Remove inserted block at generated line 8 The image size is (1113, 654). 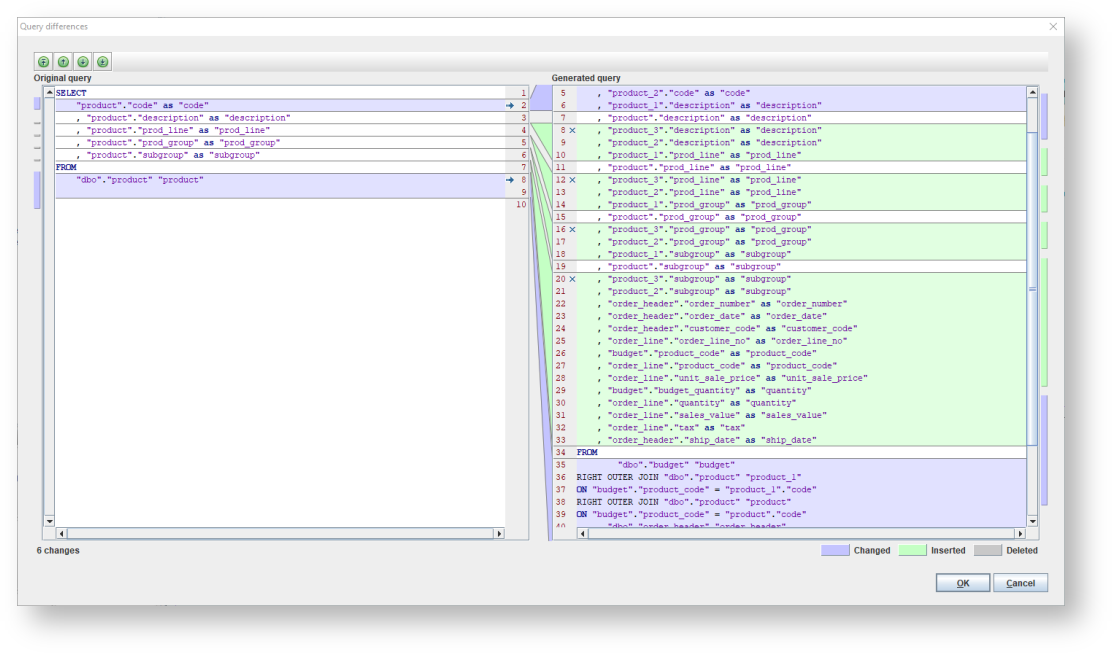tap(572, 130)
